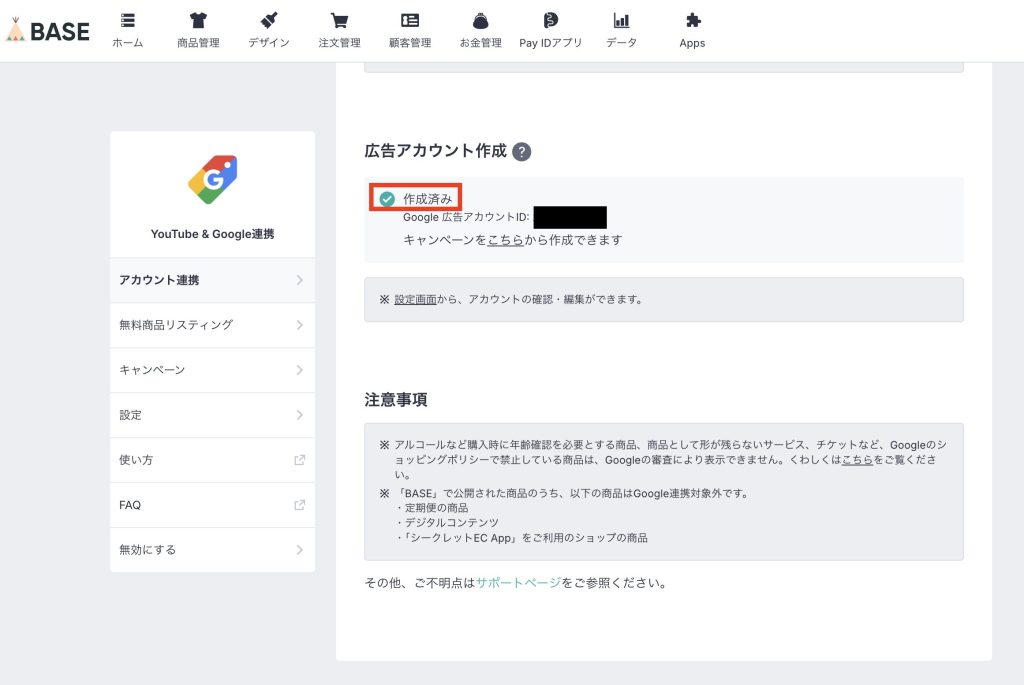The height and width of the screenshot is (685, 1024).
Task: Expand chevron on アカウント連携 row
Action: coord(300,280)
